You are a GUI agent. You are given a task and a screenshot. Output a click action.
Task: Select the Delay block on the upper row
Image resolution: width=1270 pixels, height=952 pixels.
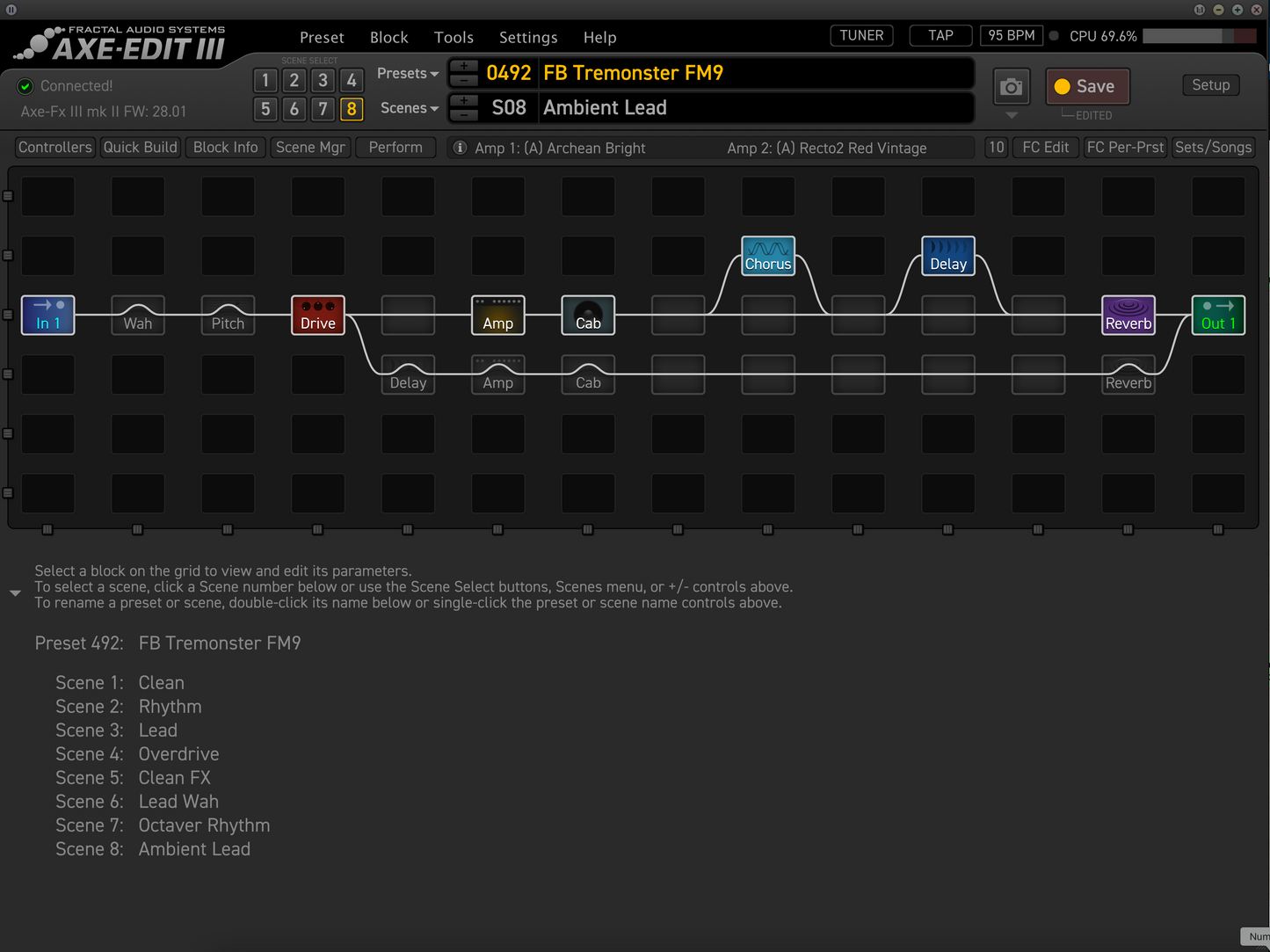coord(947,255)
